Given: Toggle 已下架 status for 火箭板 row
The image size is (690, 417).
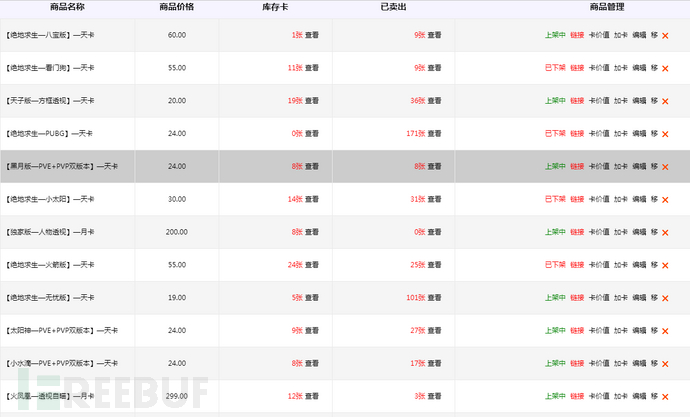Looking at the screenshot, I should tap(555, 265).
